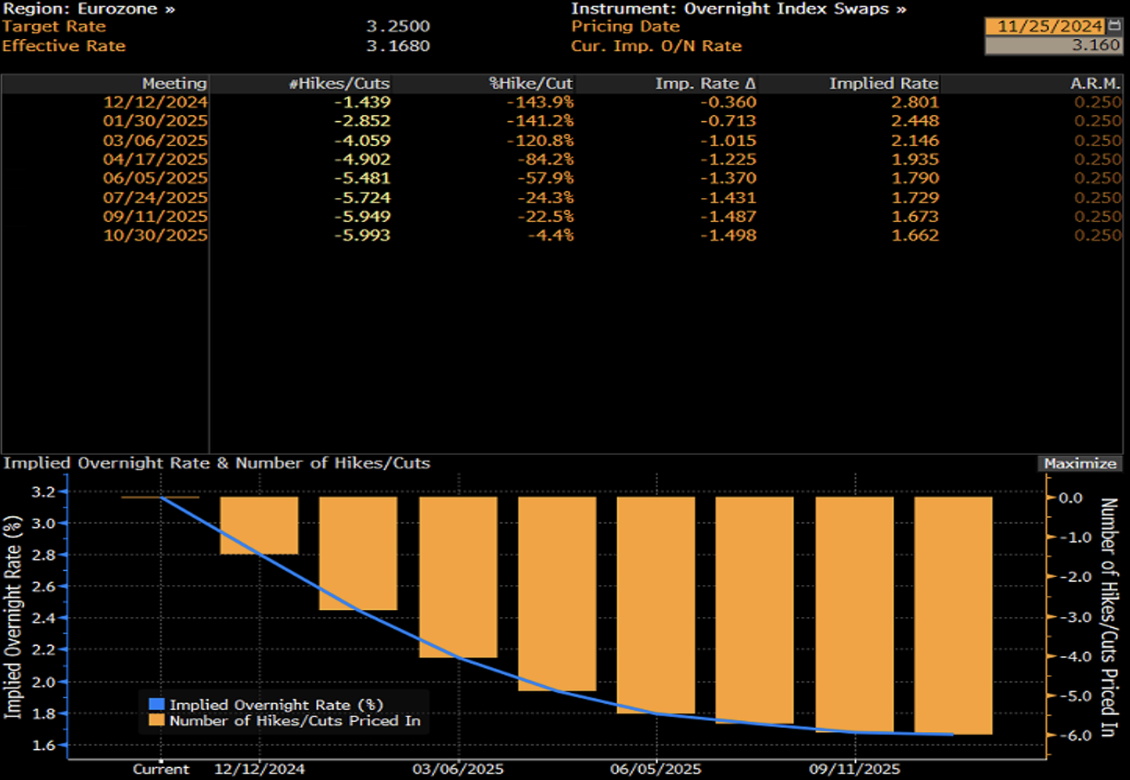
Task: Open the Instrument: Overnight Index Swaps selector
Action: pyautogui.click(x=739, y=9)
